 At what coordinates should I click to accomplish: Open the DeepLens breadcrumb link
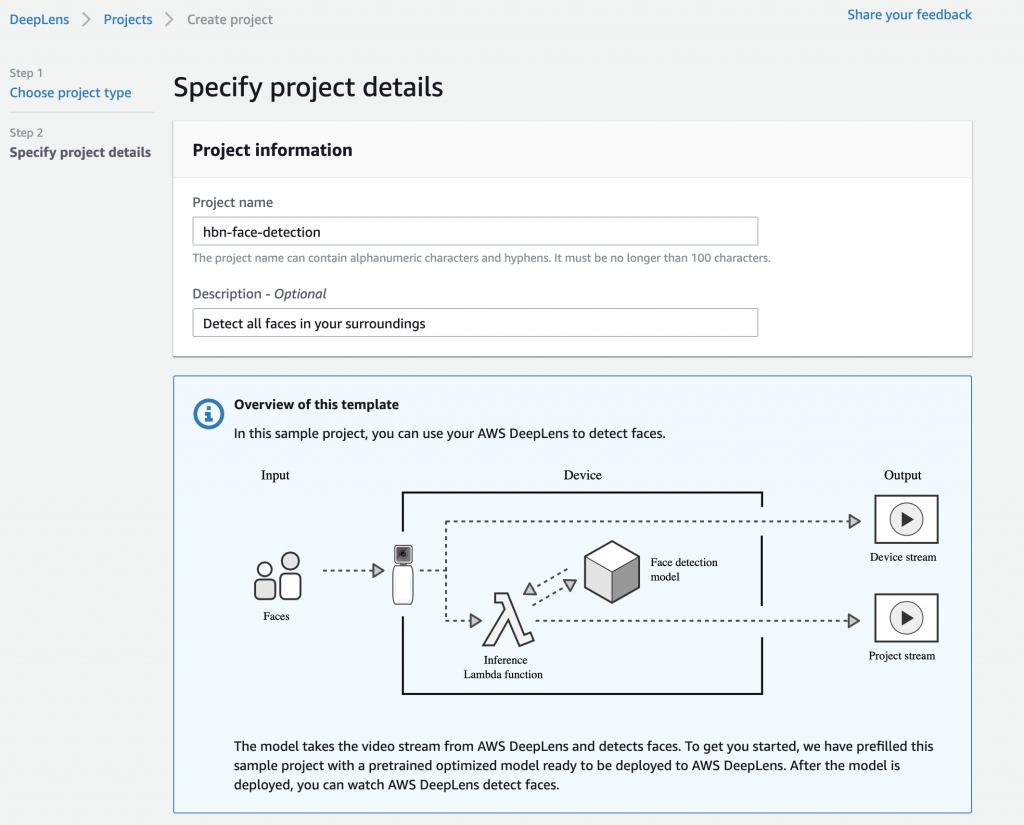pos(39,20)
